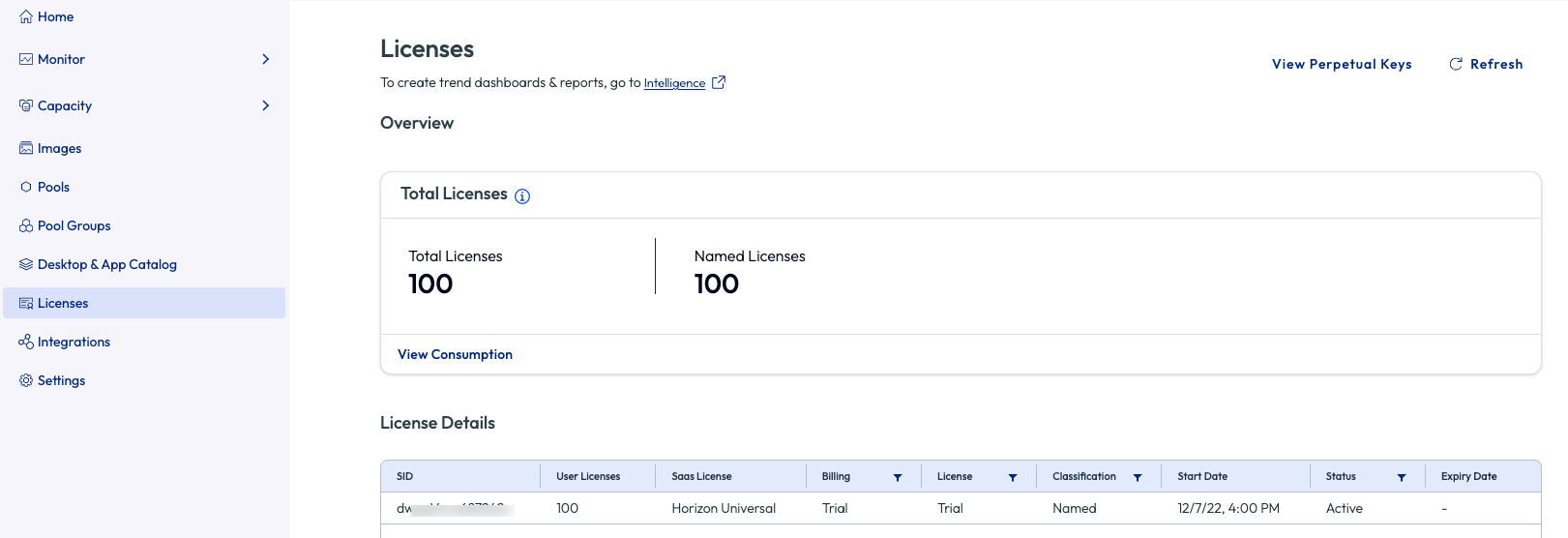Click Total Licenses info icon
This screenshot has height=538, width=1568.
tap(522, 196)
